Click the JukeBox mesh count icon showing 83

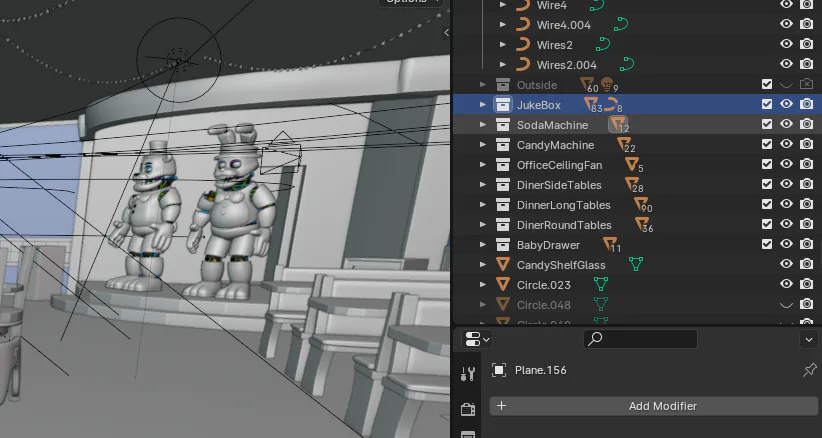coord(591,105)
